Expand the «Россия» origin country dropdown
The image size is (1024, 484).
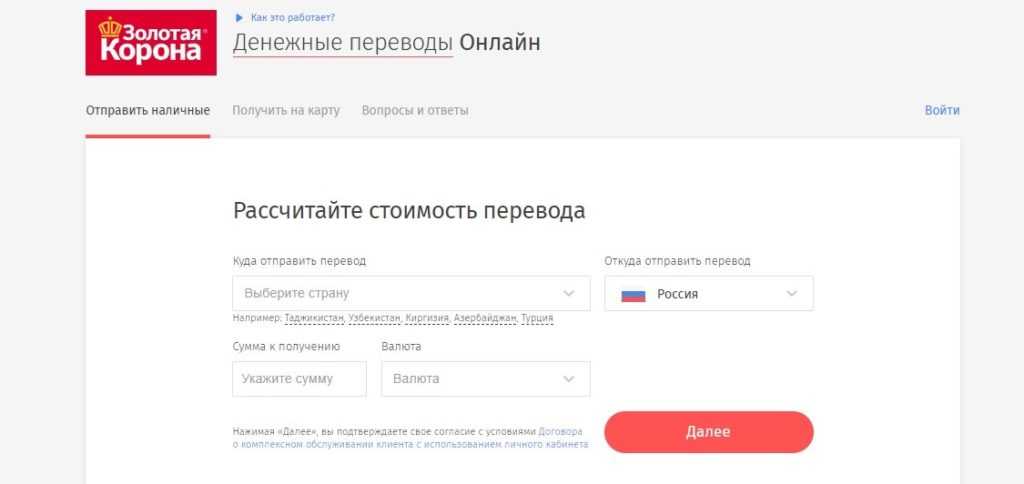pyautogui.click(x=709, y=294)
